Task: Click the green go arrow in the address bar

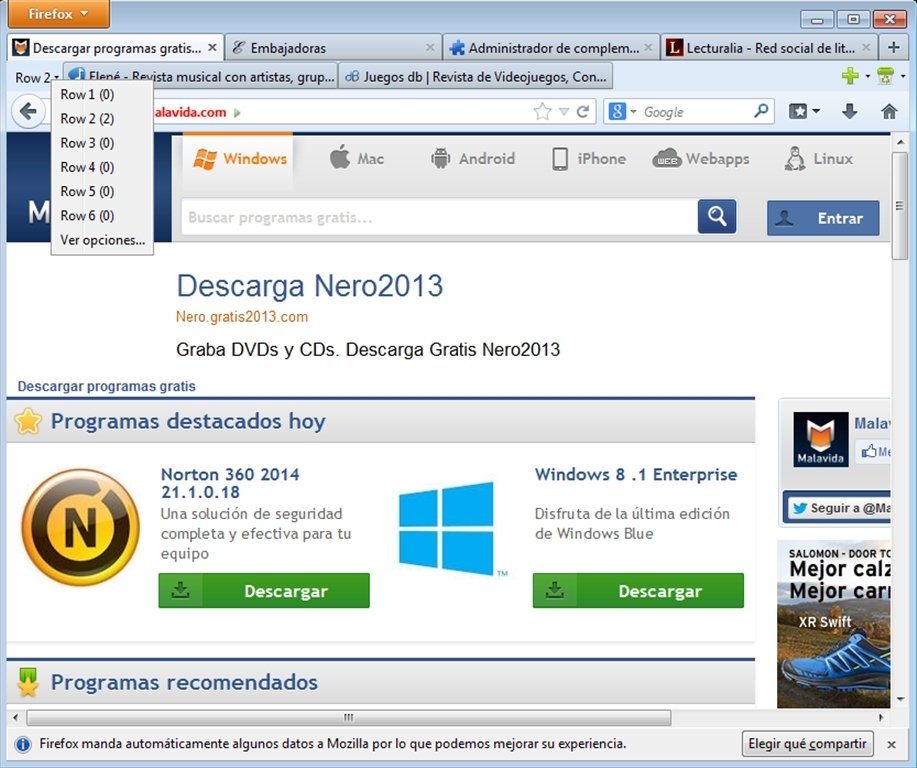Action: pos(237,113)
